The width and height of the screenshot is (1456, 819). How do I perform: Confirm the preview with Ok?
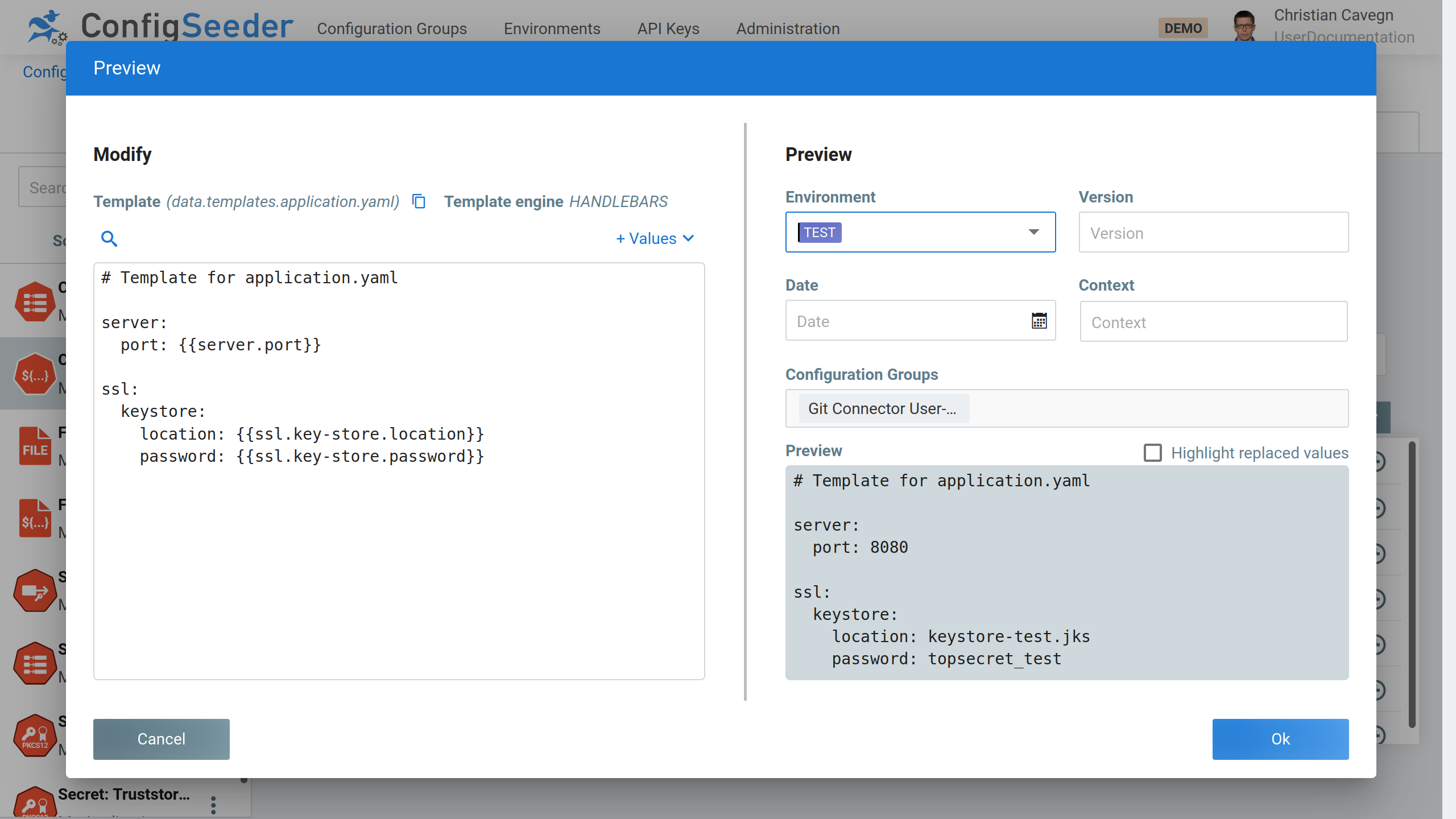(1280, 739)
